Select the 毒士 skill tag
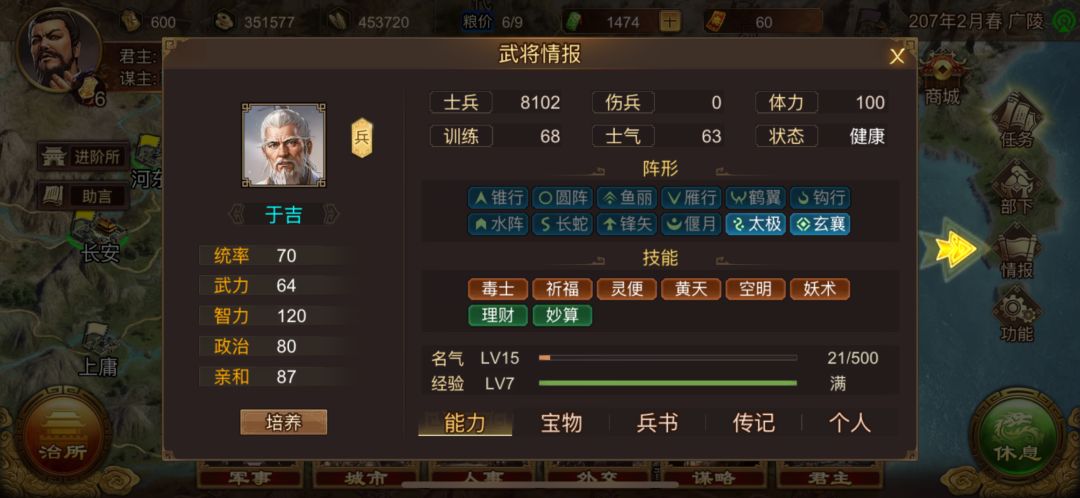This screenshot has width=1080, height=498. point(498,289)
